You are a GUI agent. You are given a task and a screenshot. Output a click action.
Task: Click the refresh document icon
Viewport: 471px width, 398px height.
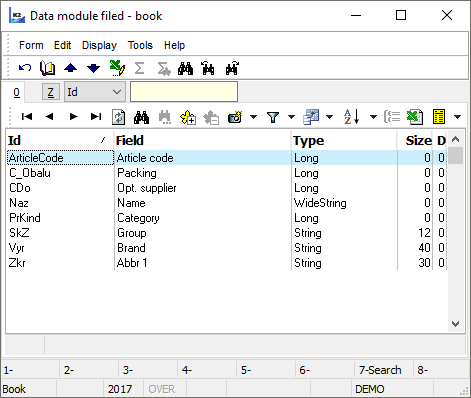119,117
